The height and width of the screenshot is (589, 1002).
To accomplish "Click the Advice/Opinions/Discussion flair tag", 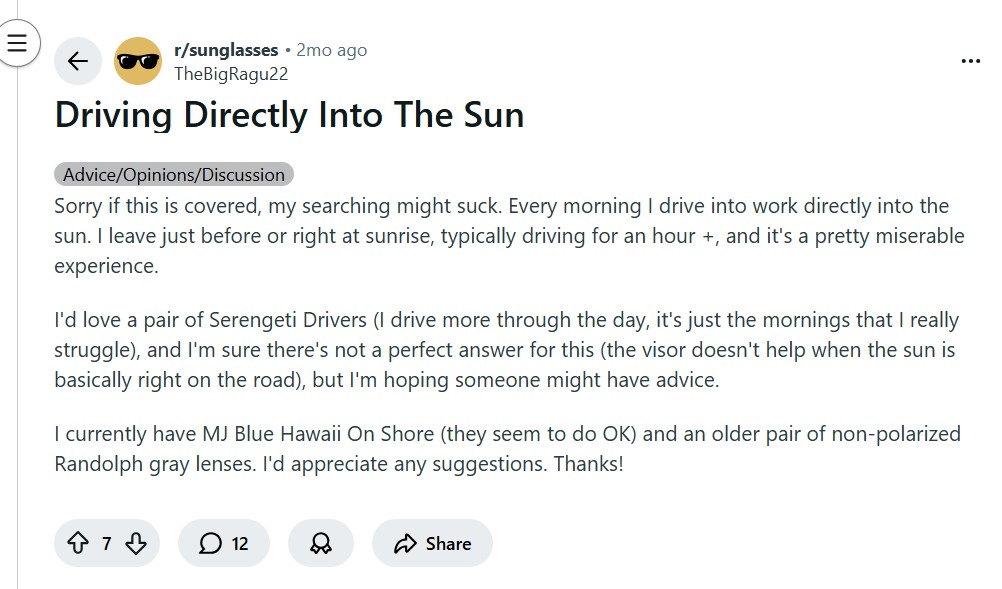I will coord(172,174).
